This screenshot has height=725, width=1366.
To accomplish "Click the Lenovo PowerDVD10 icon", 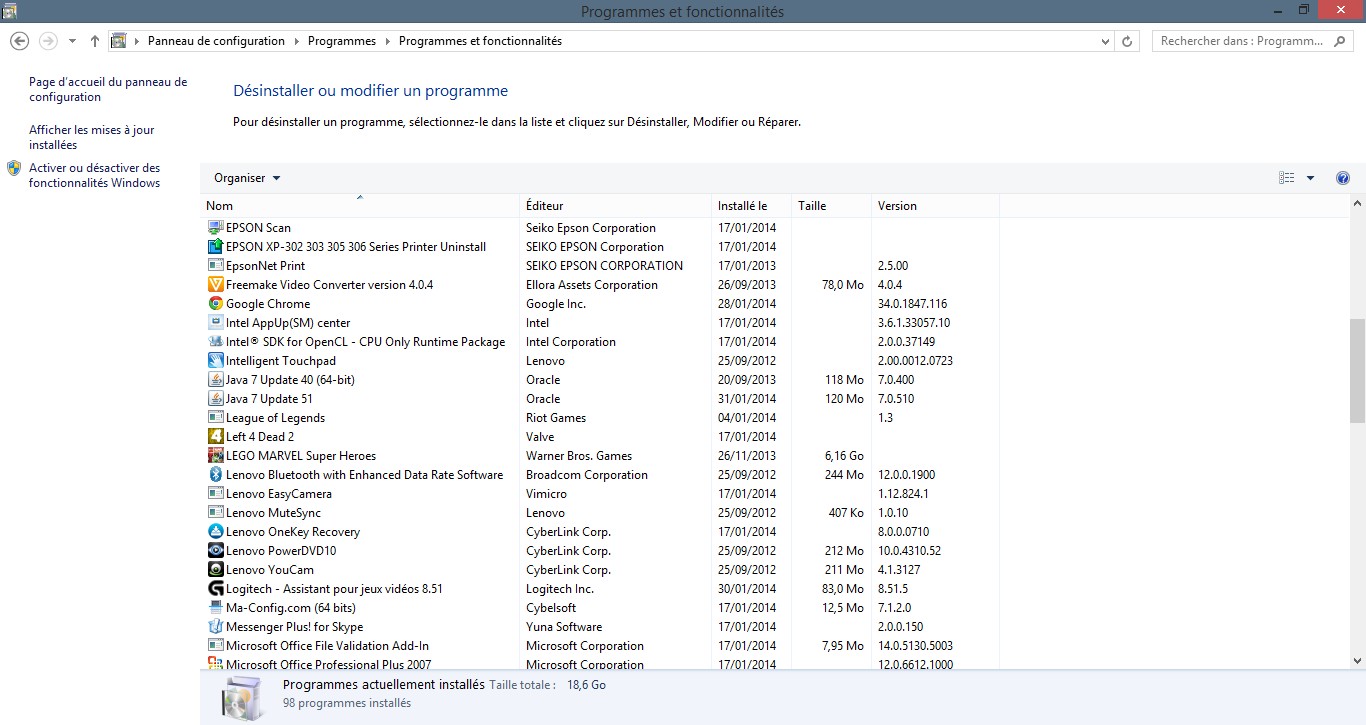I will pyautogui.click(x=215, y=551).
